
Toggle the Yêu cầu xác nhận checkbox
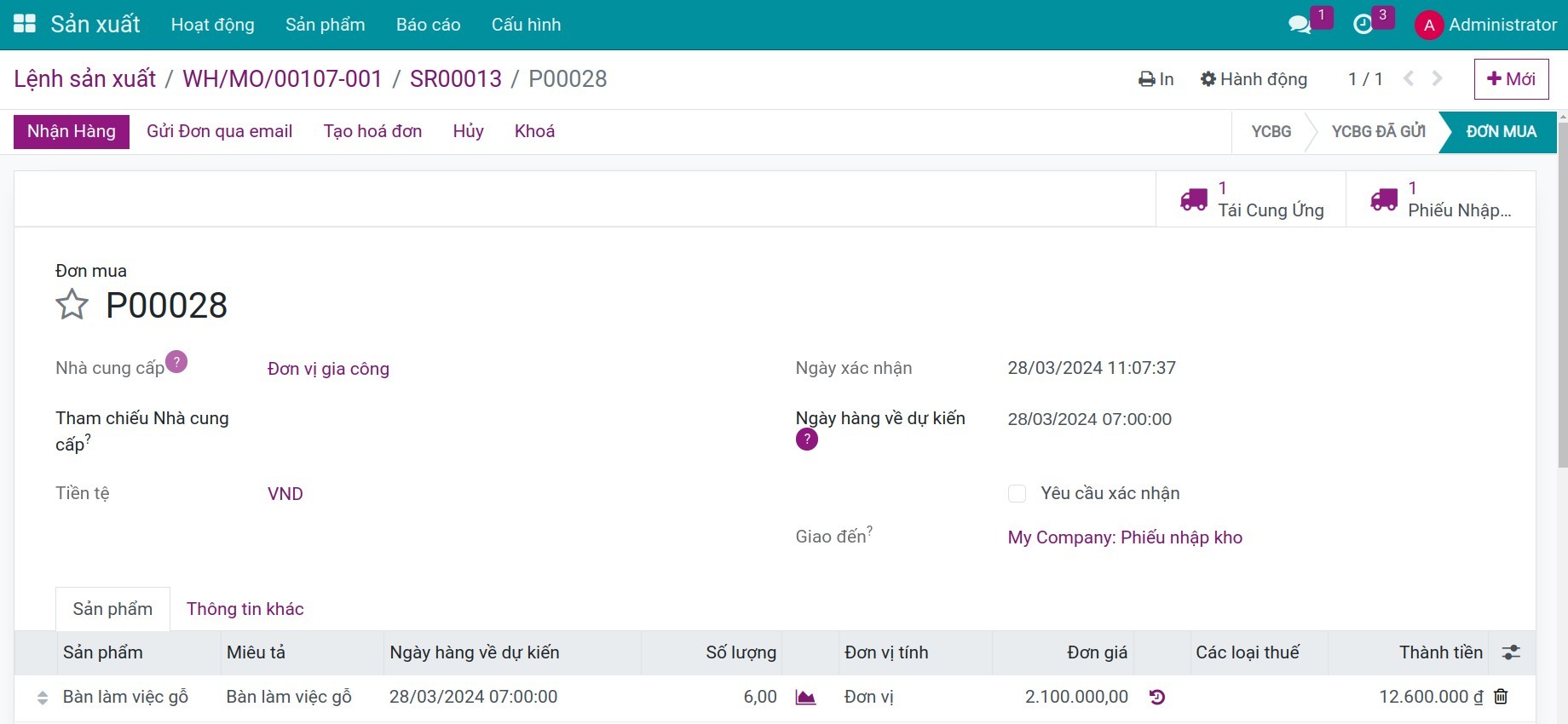[x=1017, y=493]
